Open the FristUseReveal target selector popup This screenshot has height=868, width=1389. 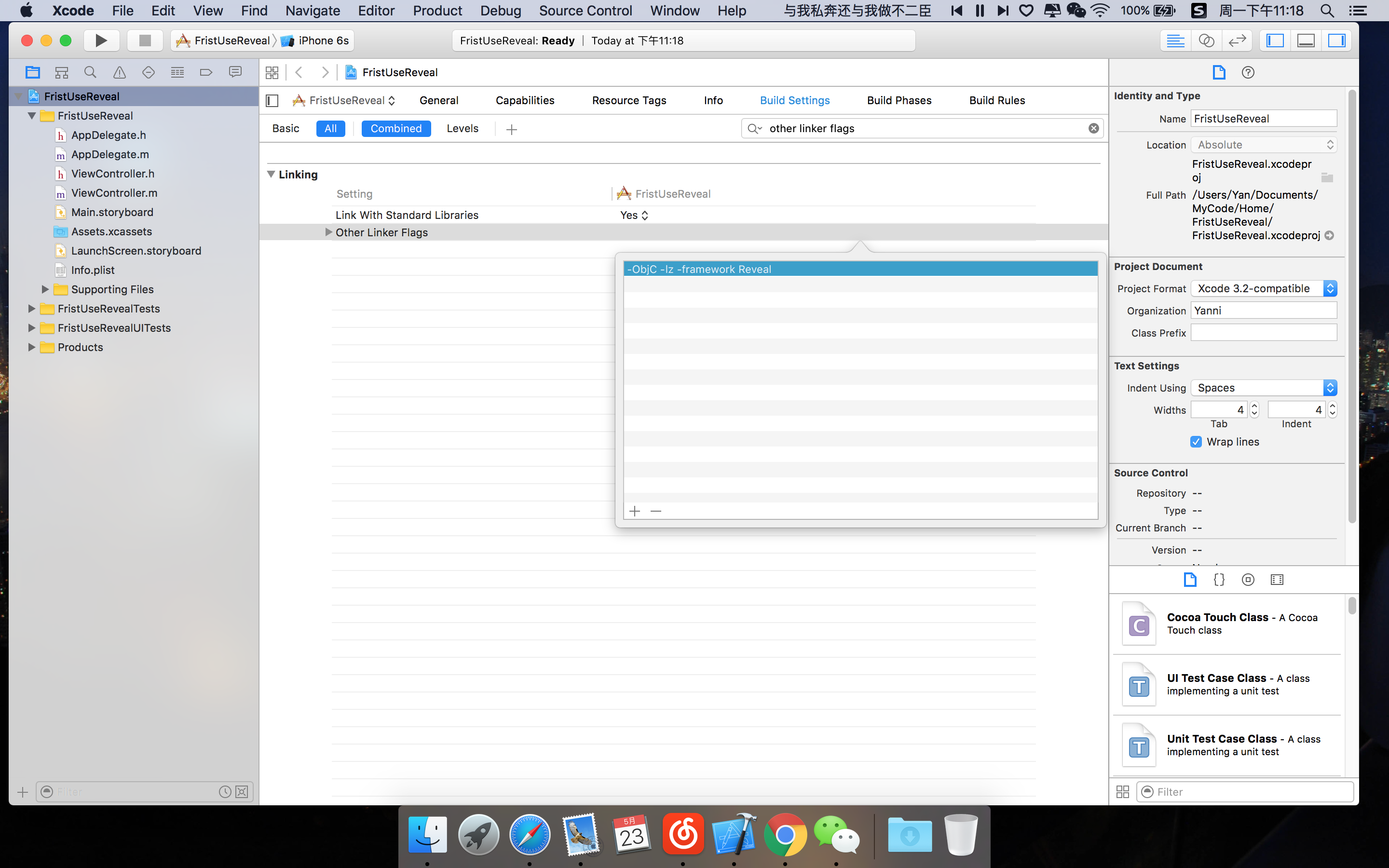pyautogui.click(x=344, y=100)
